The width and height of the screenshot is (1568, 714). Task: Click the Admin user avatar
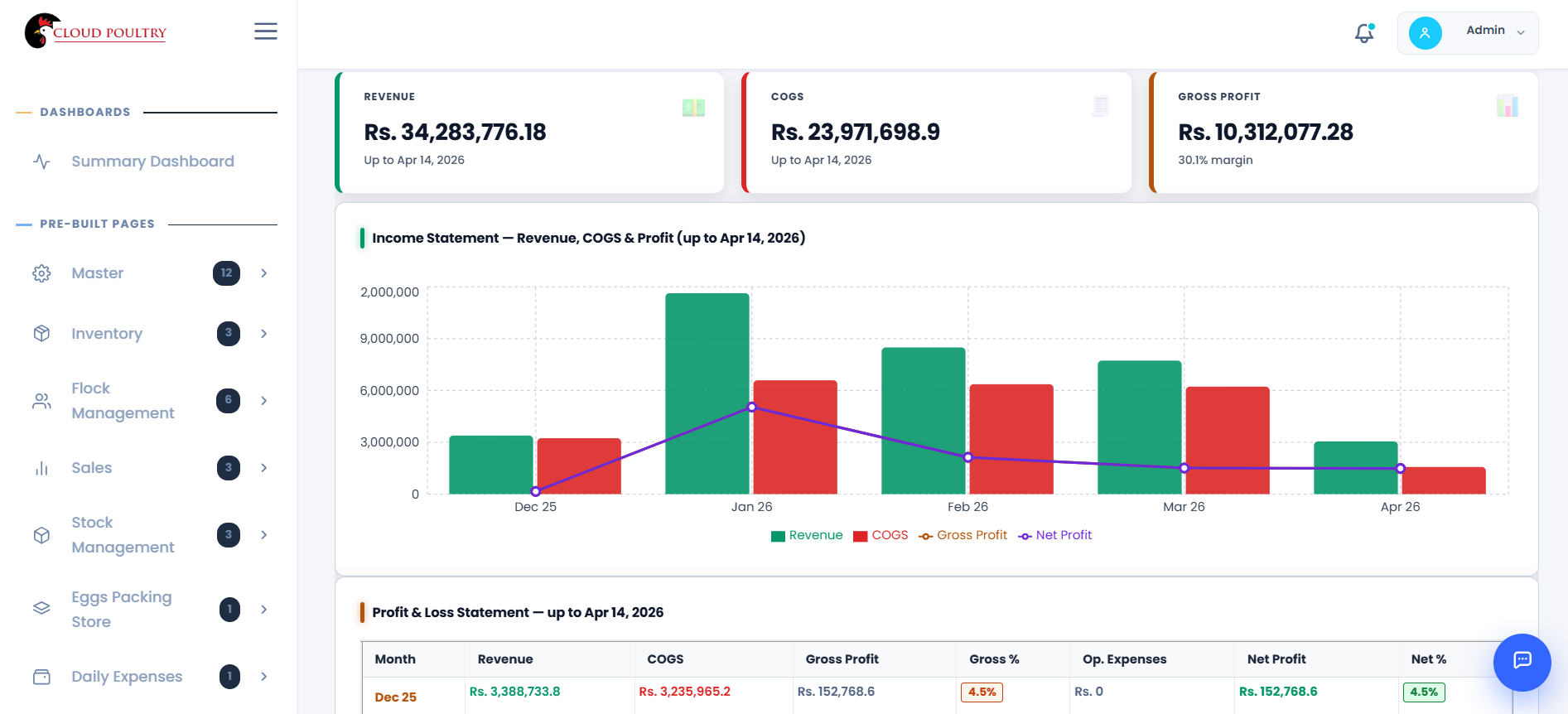(x=1425, y=33)
